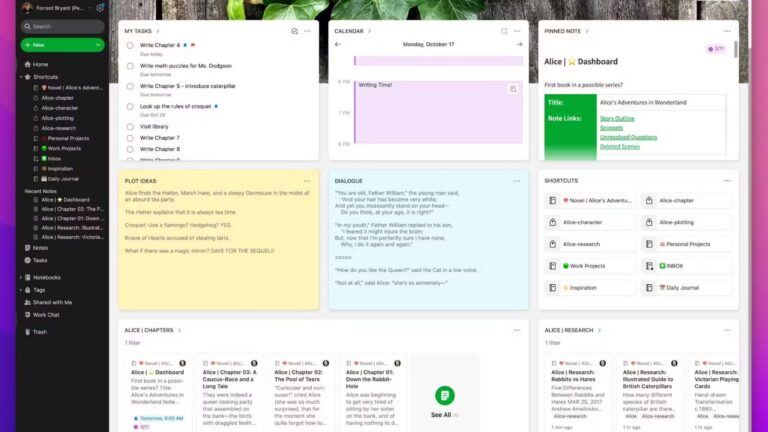Expand Calendar header arrow
This screenshot has width=768, height=432.
tap(369, 31)
